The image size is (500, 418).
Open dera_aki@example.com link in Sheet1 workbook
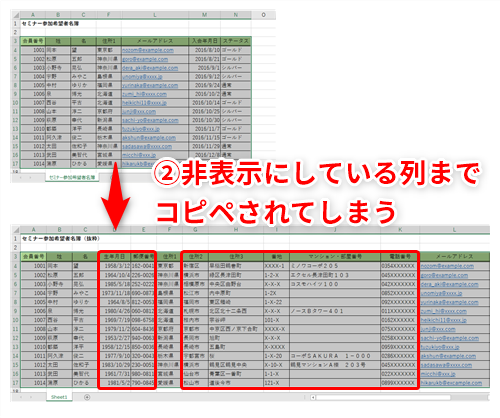[449, 284]
